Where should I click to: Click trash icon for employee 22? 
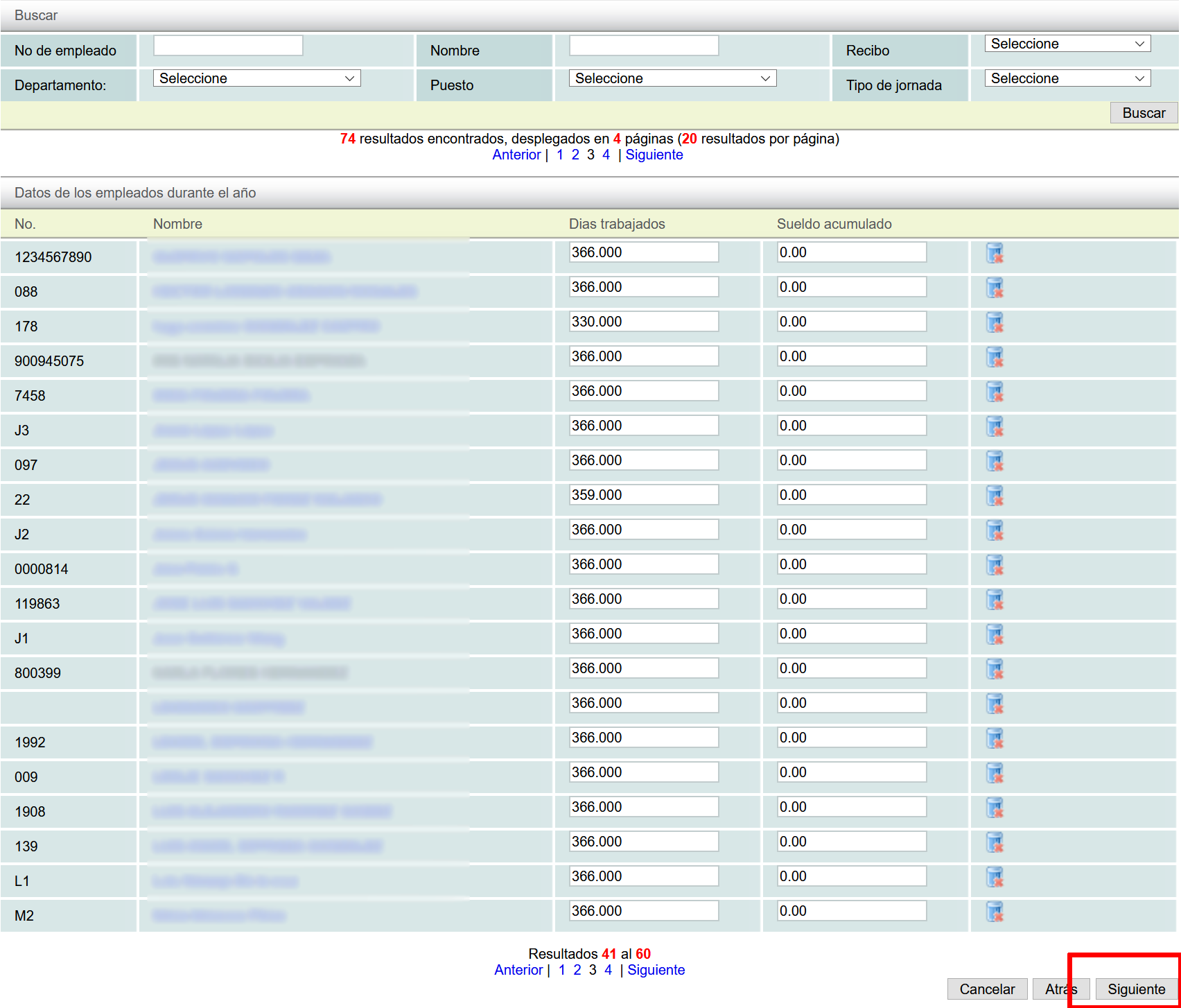pos(995,496)
